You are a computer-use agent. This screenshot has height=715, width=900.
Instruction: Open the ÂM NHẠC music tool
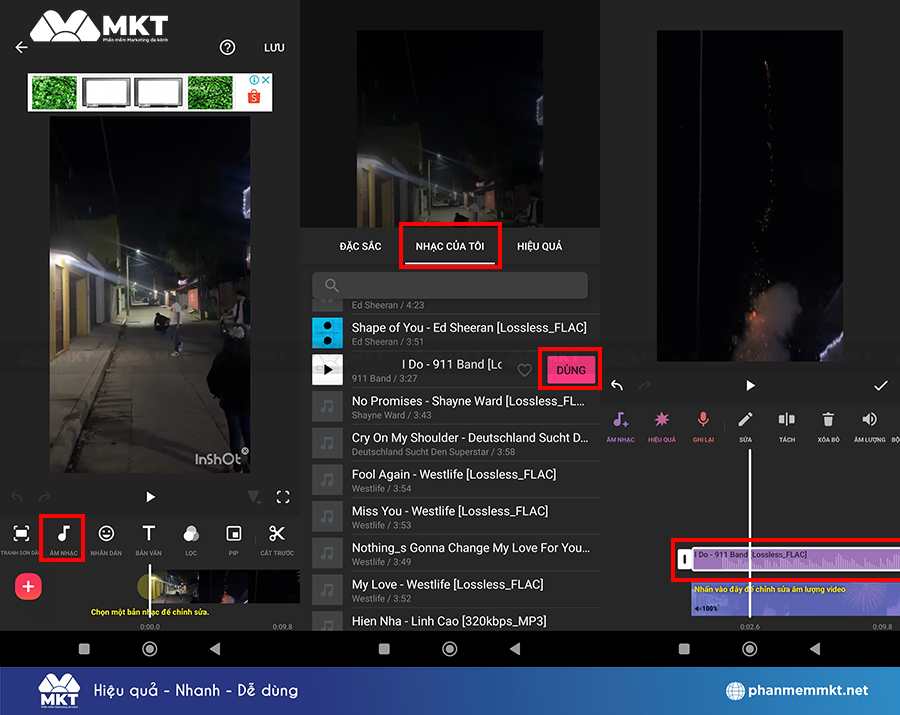point(63,539)
